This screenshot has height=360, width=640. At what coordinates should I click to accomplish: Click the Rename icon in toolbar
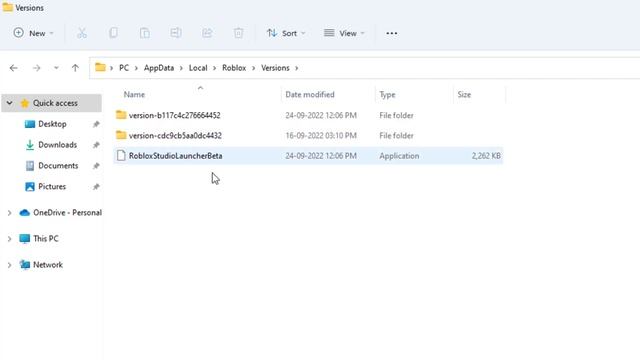point(176,33)
